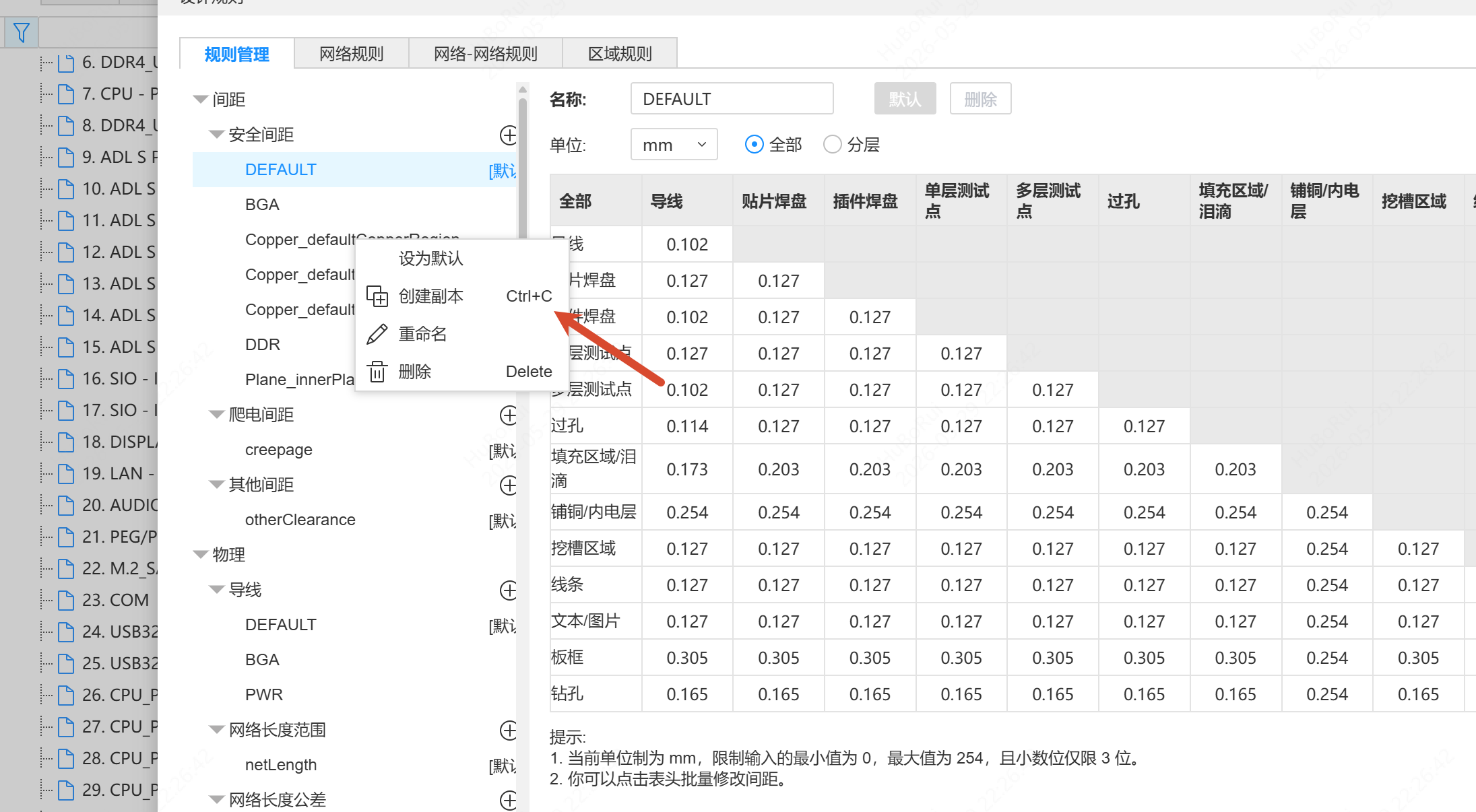Choose 重命名 in context menu

coord(462,334)
